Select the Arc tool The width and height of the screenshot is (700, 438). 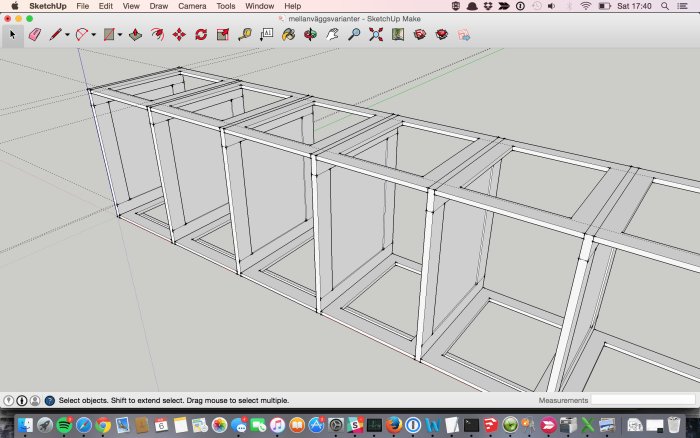tap(82, 34)
